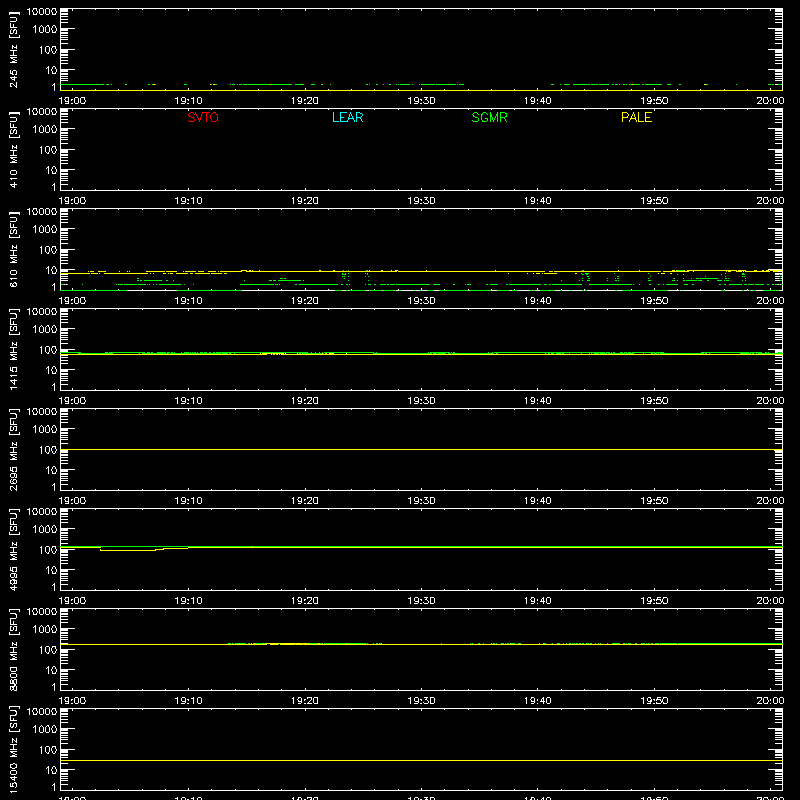Click the 19:10 label on 245 MHz time axis
The height and width of the screenshot is (800, 800).
coord(188,101)
